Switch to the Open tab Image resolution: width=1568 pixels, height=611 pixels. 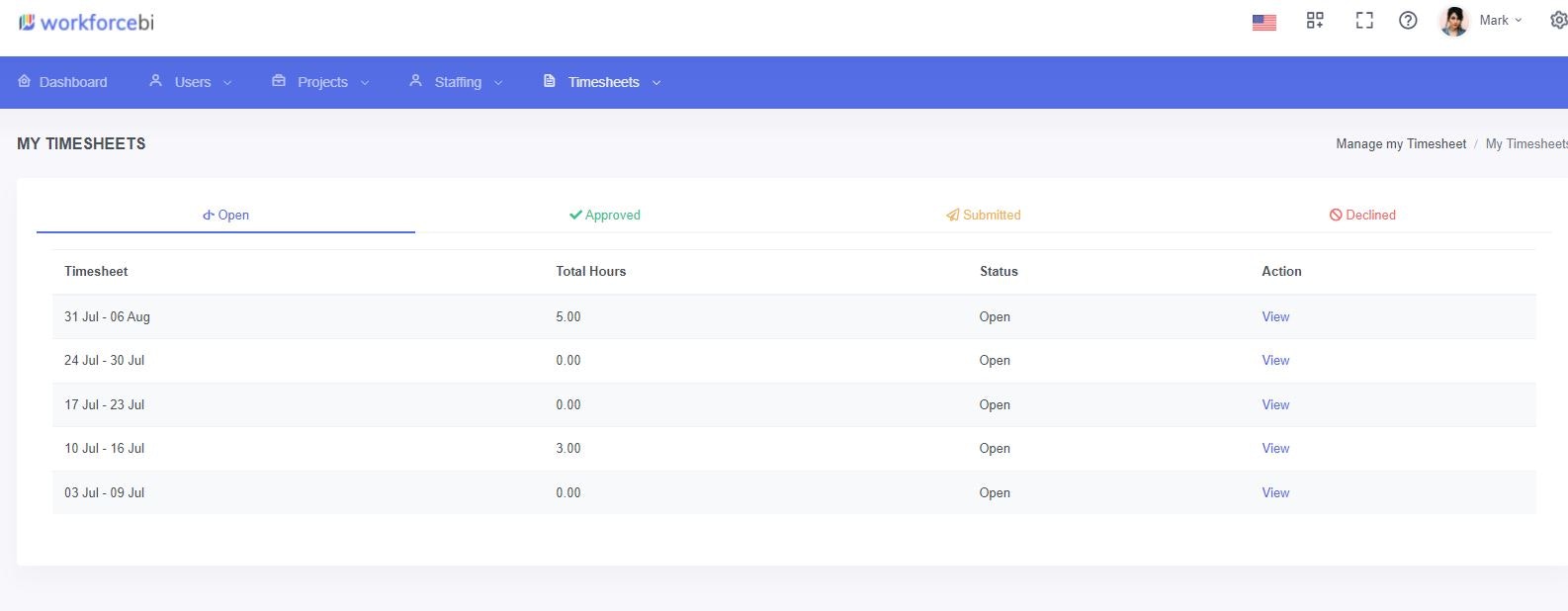[x=225, y=215]
